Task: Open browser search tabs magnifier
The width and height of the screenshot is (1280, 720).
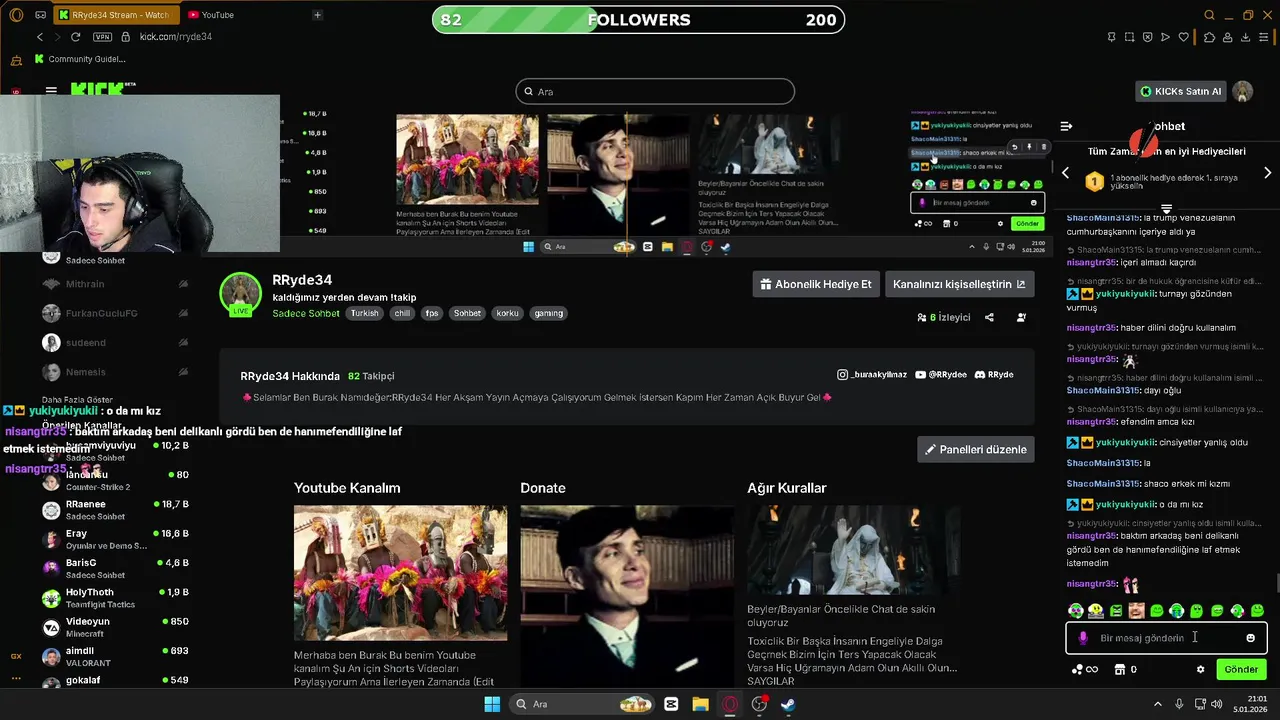Action: [x=1209, y=15]
